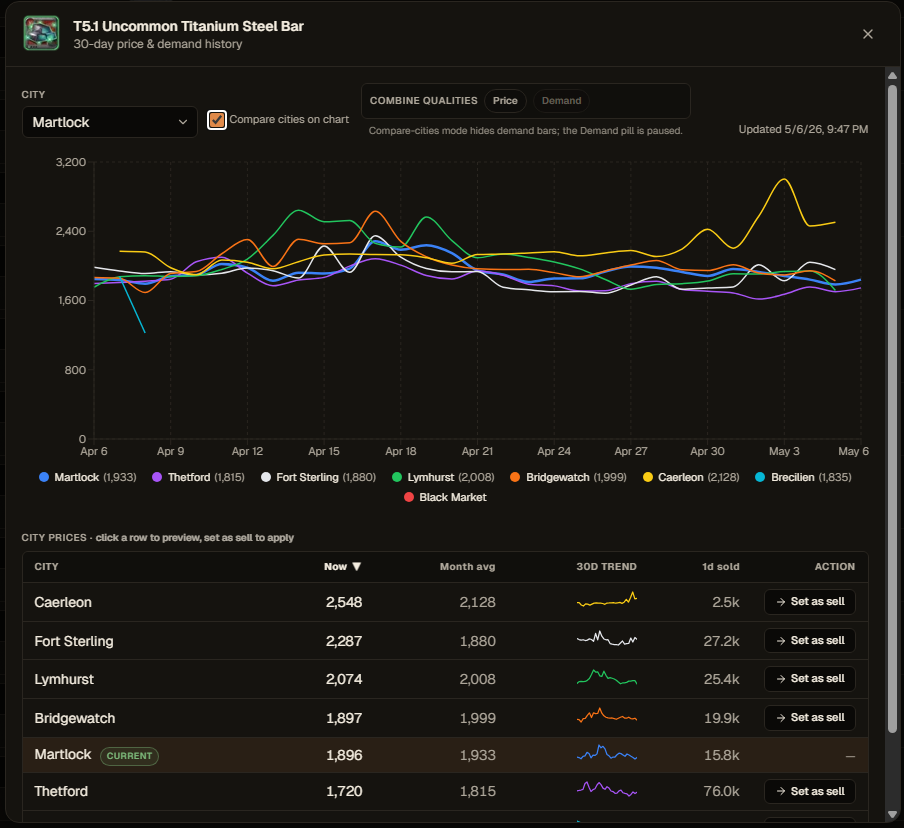Click the Updated 5/6/26 timestamp
The width and height of the screenshot is (904, 828).
(803, 130)
